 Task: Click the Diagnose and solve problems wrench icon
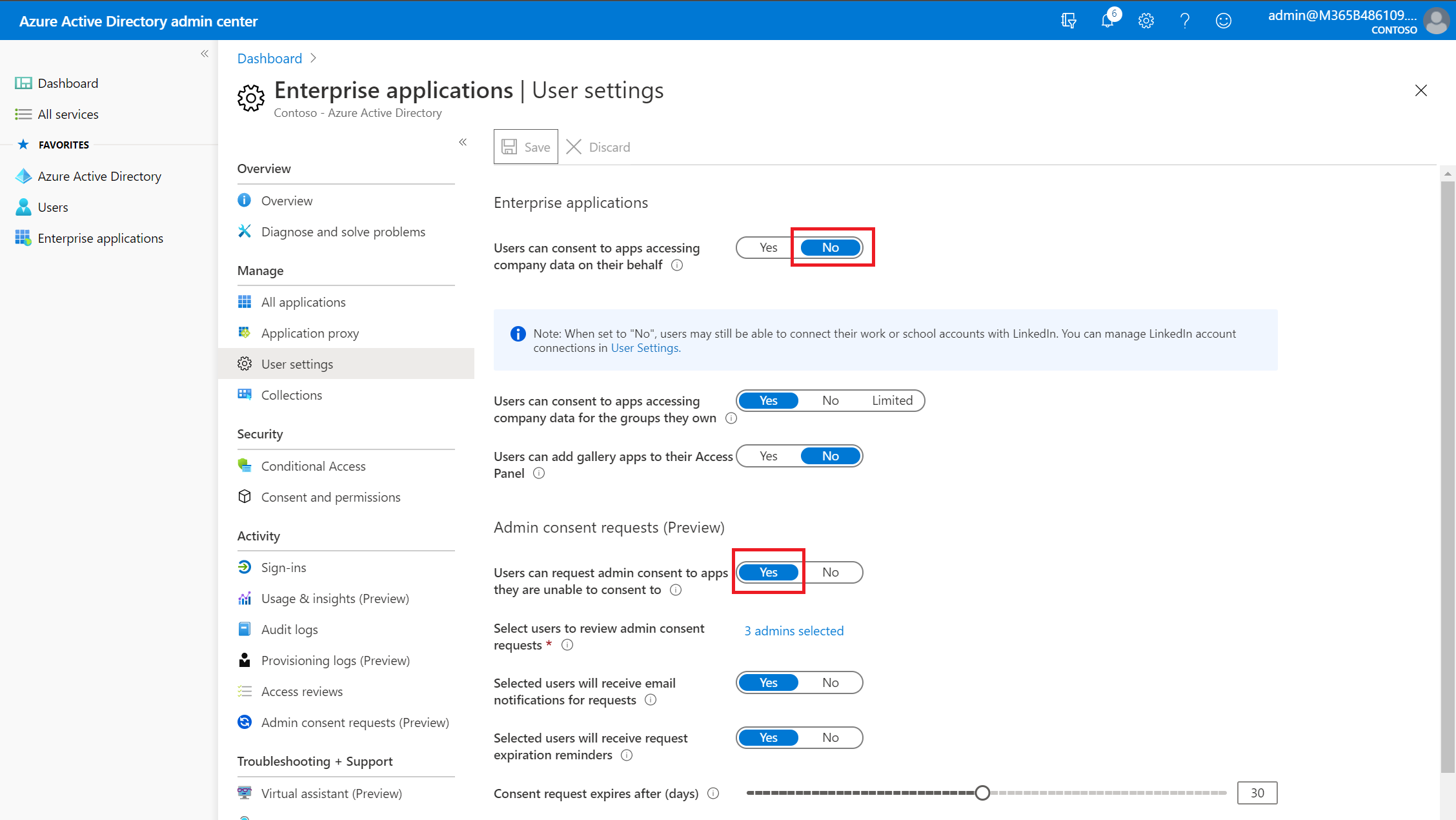coord(244,231)
